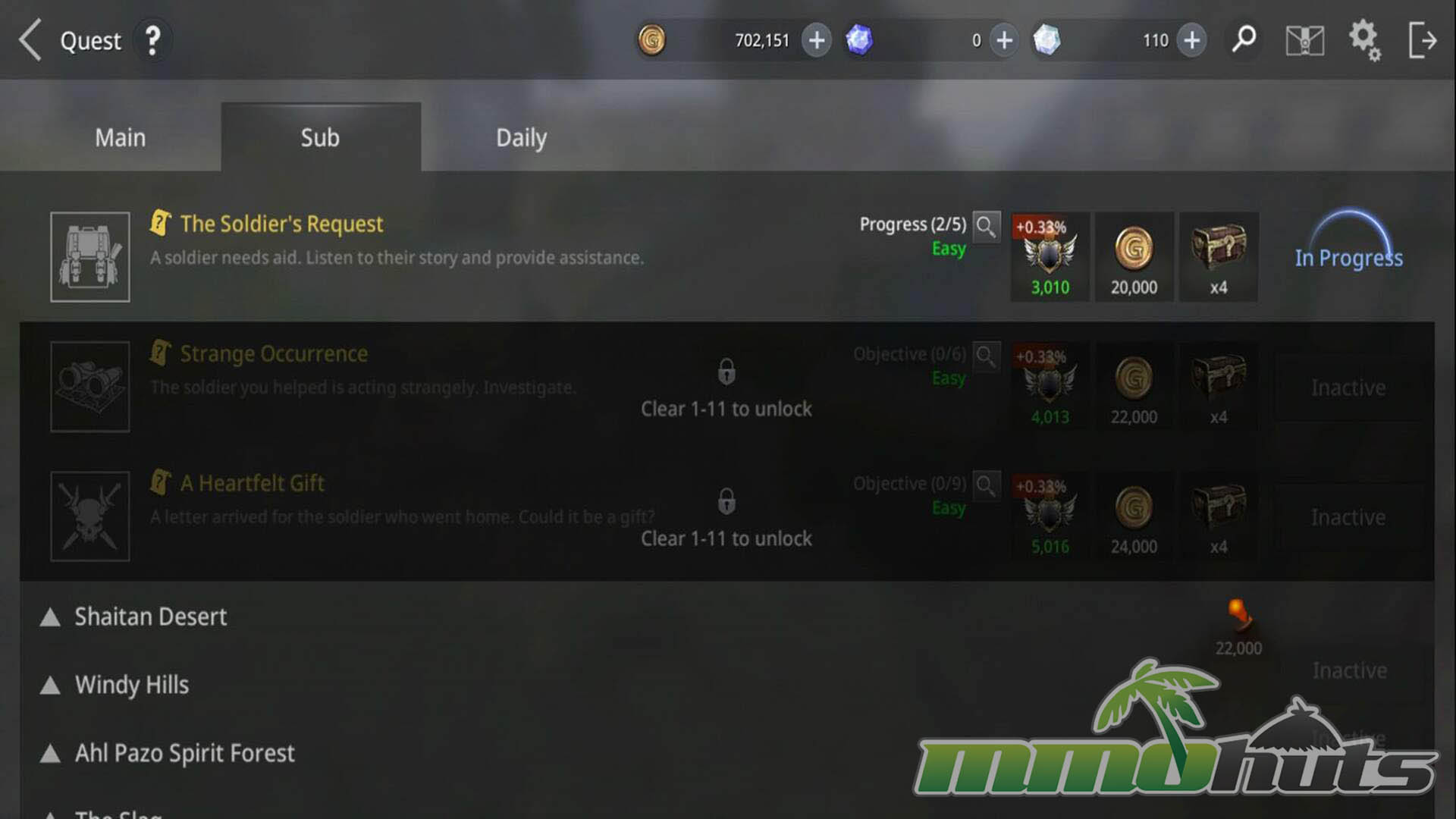Select the Sub quest tab

tap(320, 137)
